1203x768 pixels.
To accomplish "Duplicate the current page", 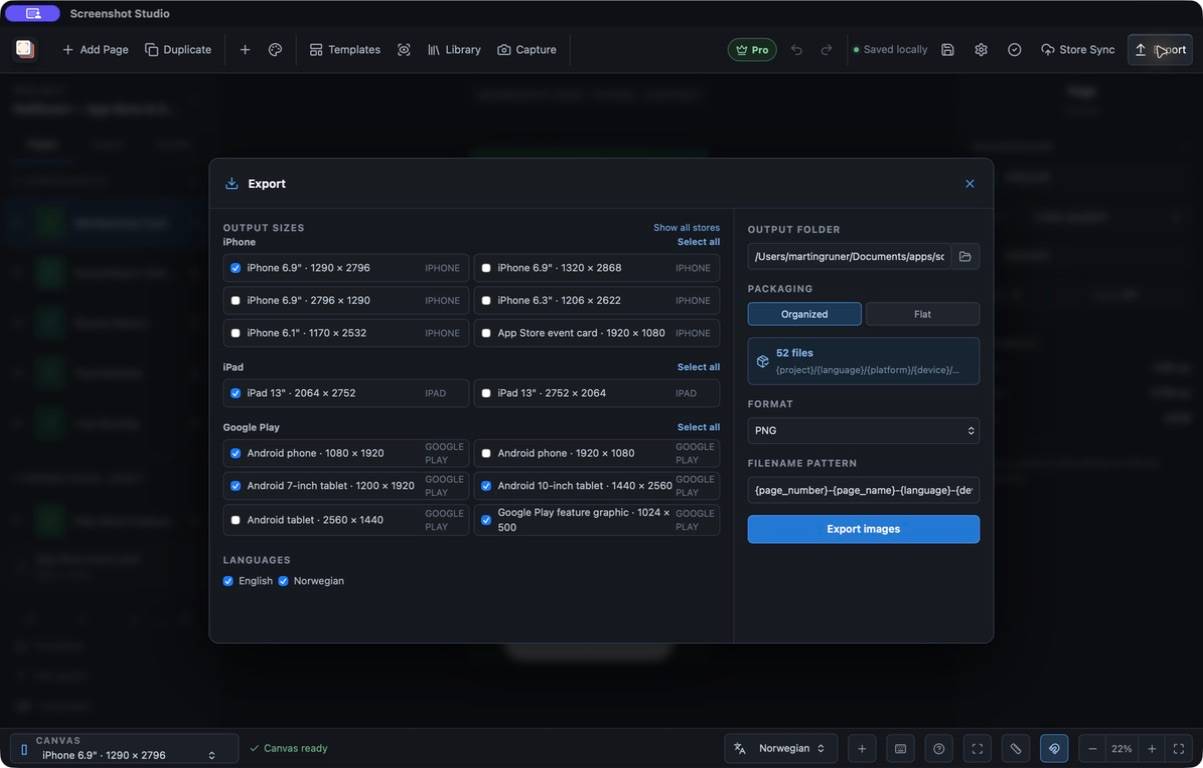I will 178,50.
